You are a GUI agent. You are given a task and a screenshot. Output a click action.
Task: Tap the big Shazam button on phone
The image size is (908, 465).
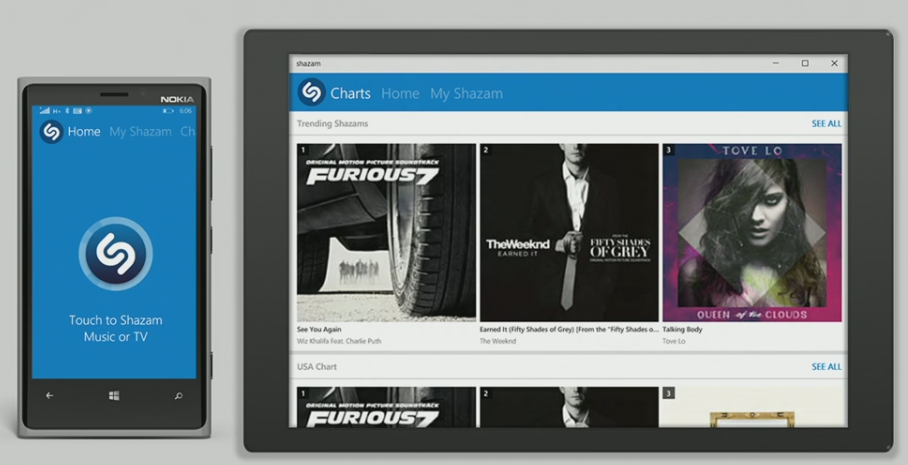pyautogui.click(x=115, y=254)
